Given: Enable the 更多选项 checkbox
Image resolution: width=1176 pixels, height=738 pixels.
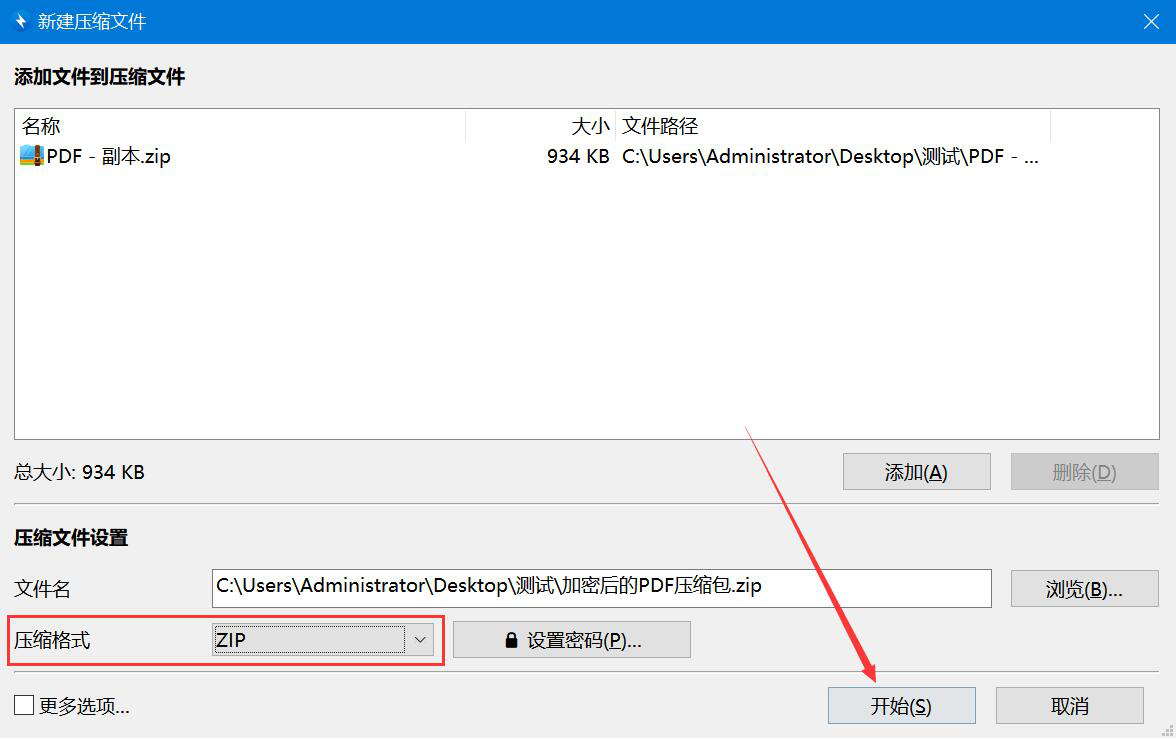Looking at the screenshot, I should point(24,705).
